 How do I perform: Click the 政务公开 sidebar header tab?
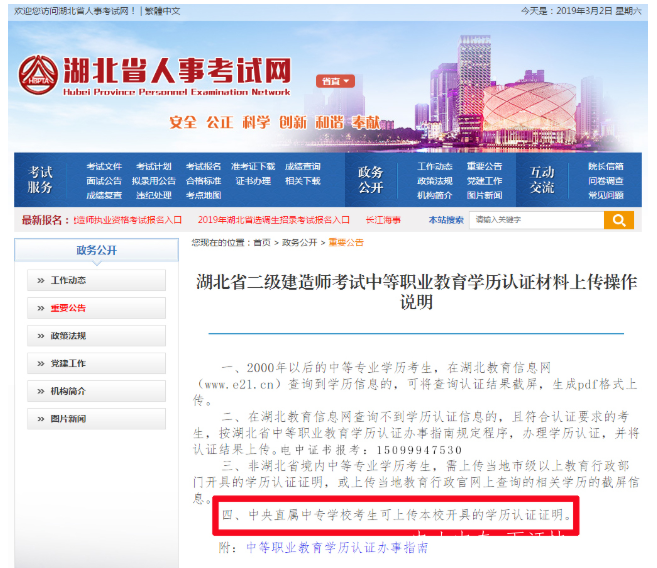tap(96, 251)
